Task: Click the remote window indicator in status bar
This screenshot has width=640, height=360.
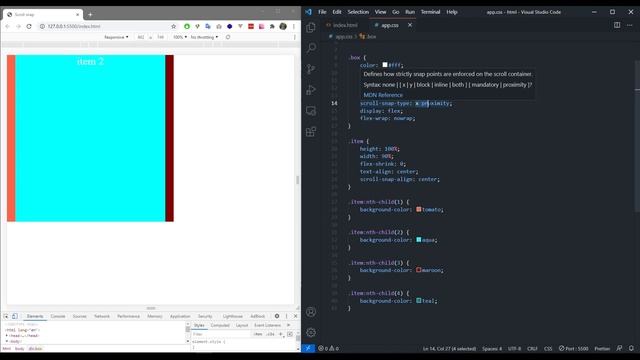Action: pos(308,348)
